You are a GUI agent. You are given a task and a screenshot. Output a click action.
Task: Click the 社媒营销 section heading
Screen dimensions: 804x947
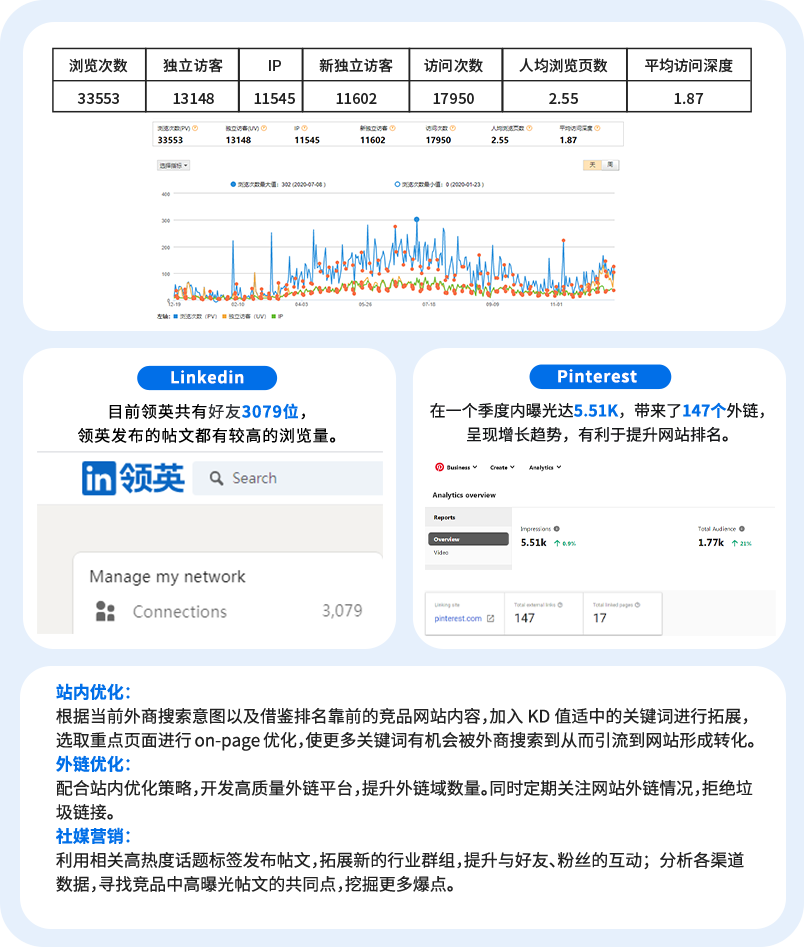(x=93, y=836)
